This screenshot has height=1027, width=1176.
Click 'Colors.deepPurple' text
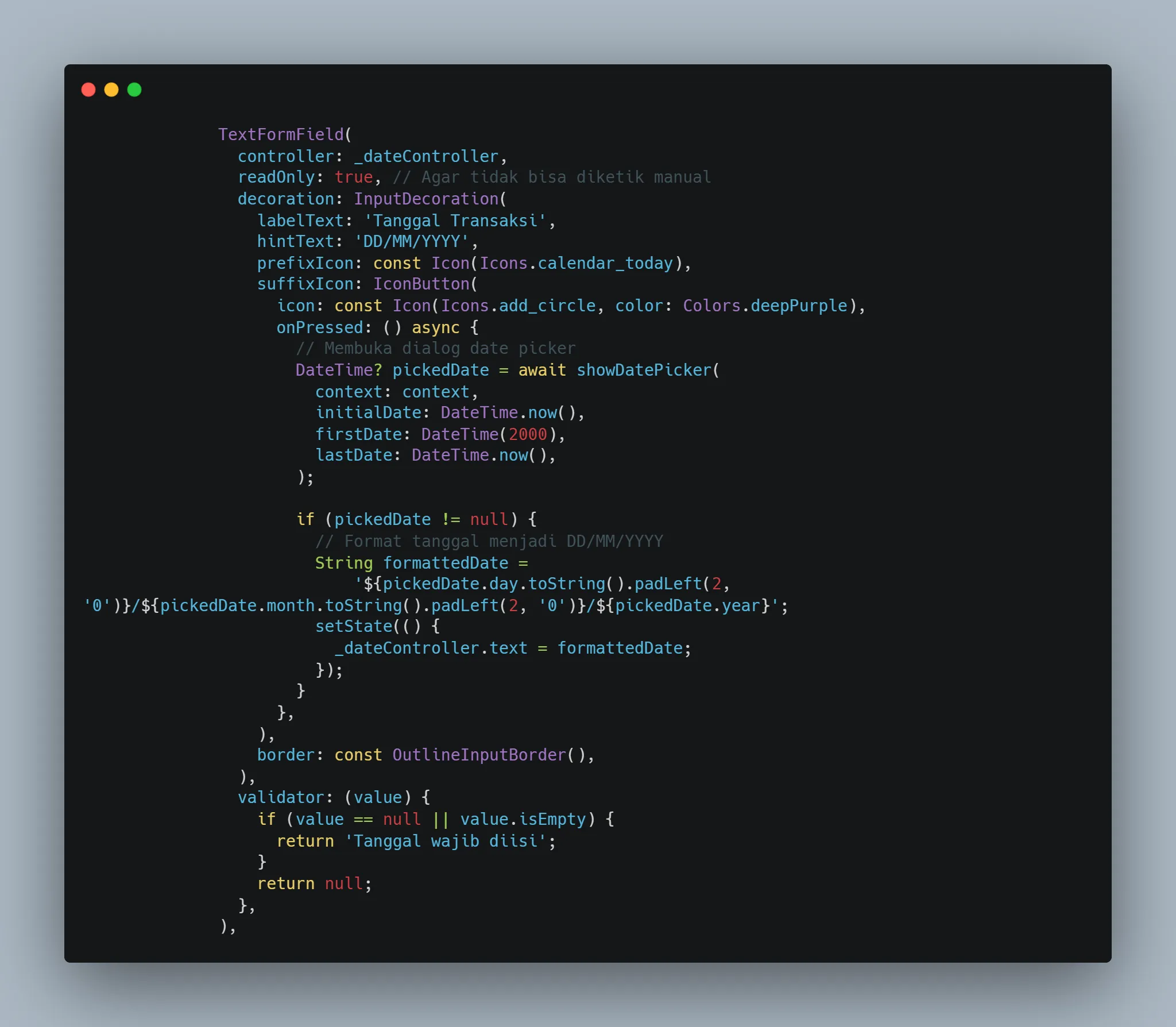point(765,306)
